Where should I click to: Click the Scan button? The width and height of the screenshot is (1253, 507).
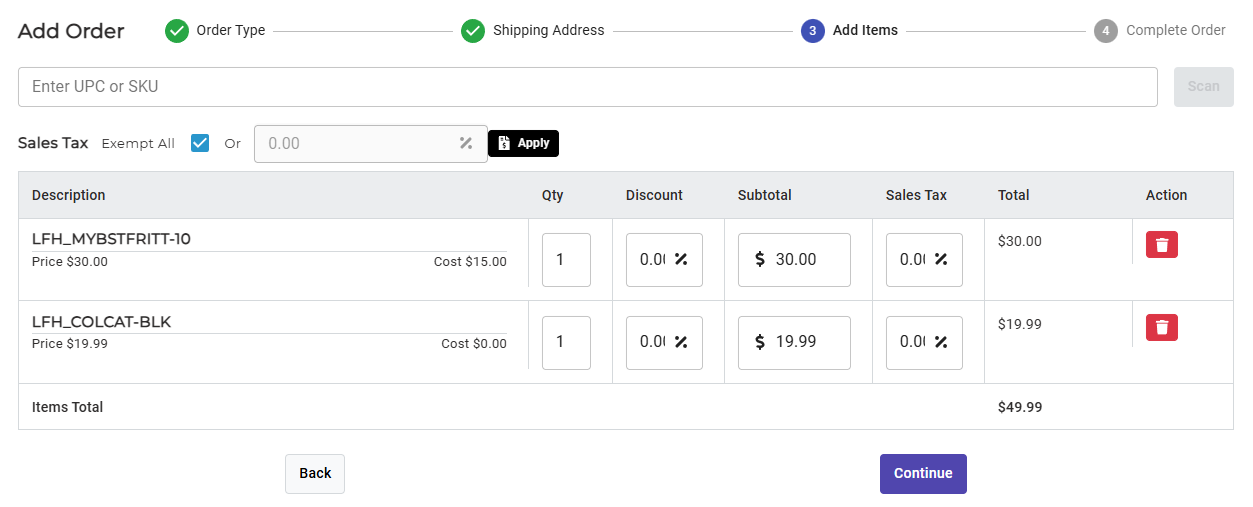pyautogui.click(x=1204, y=87)
